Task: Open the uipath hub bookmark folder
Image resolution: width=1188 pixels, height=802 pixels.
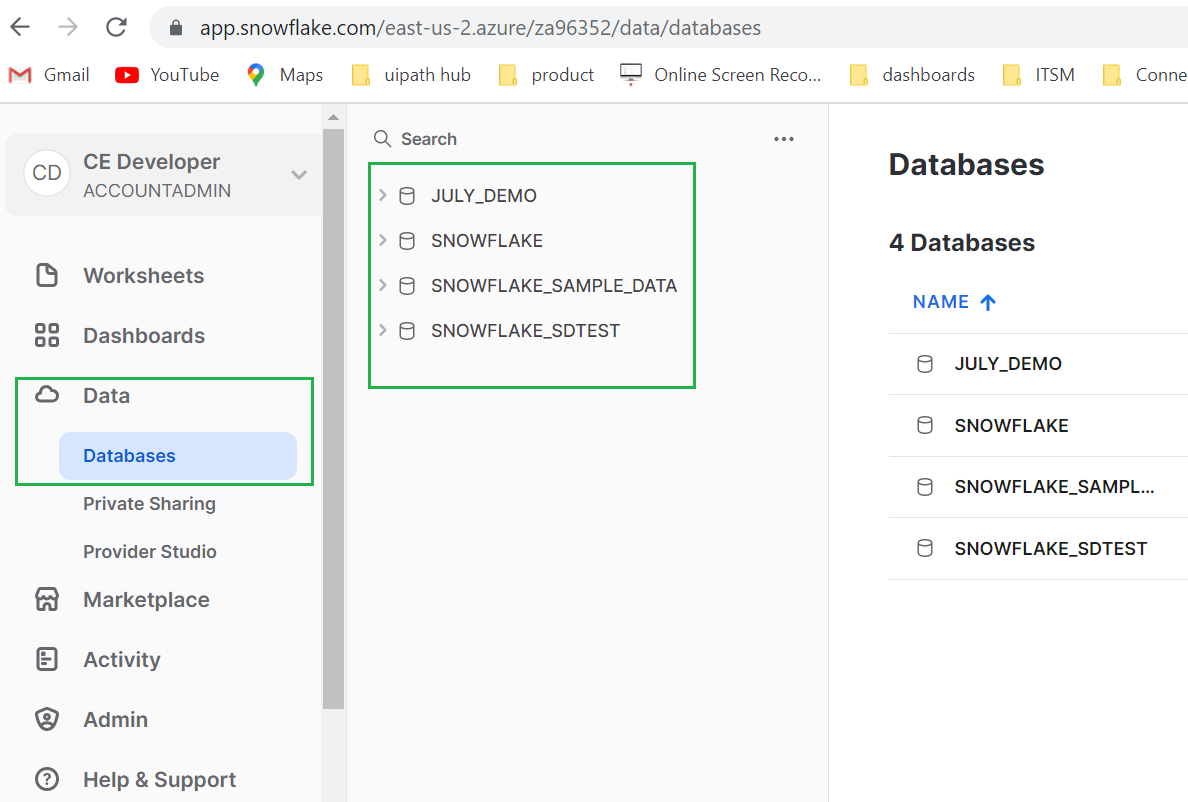Action: tap(411, 75)
